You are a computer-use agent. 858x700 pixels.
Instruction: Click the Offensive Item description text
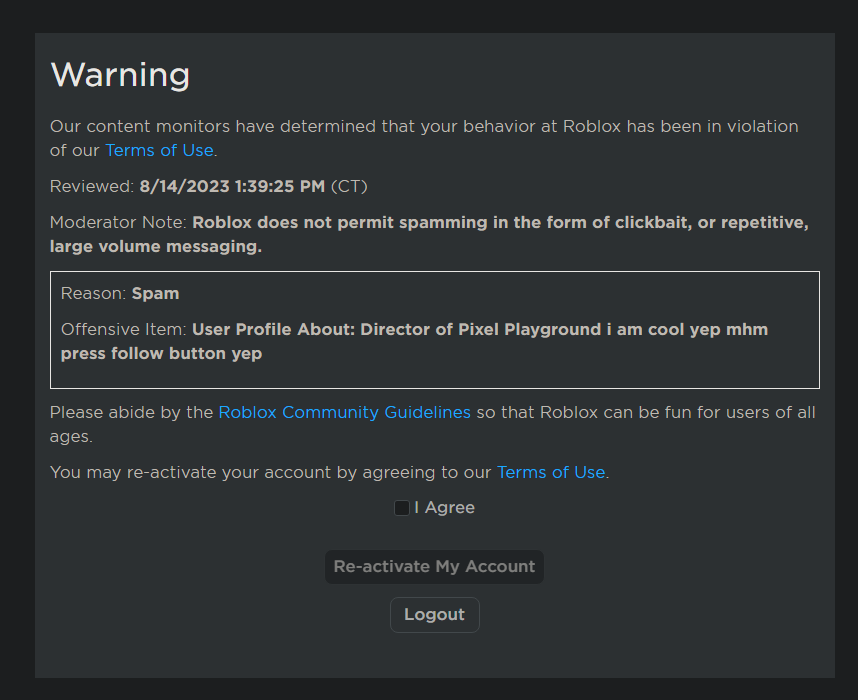coord(414,341)
